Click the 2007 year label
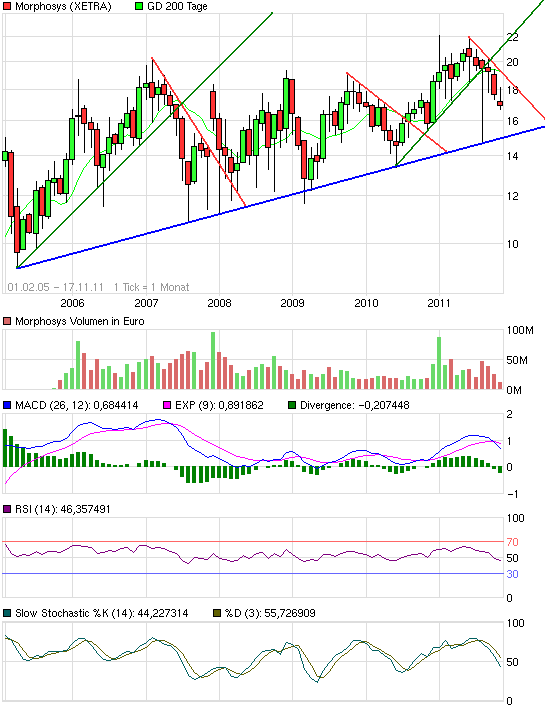This screenshot has width=545, height=710. [146, 303]
